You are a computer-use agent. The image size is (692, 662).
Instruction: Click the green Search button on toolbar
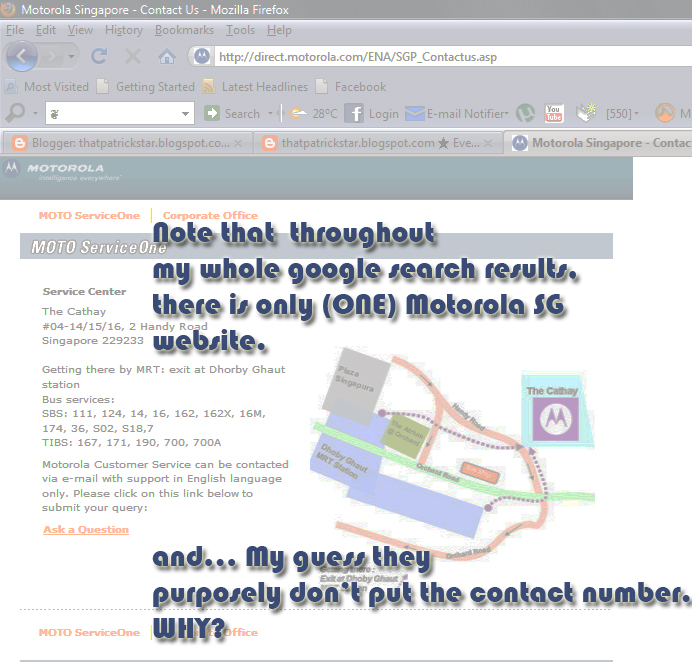[x=232, y=113]
